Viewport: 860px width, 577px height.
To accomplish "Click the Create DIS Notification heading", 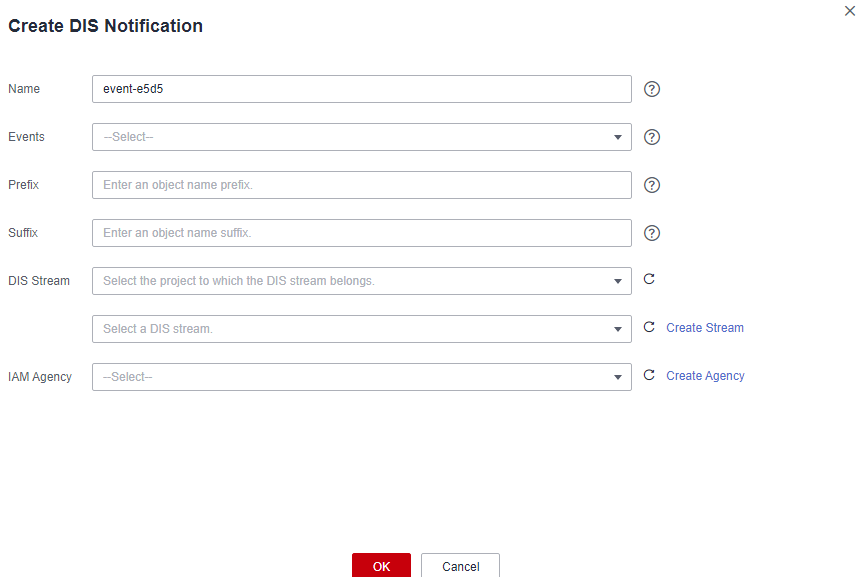I will click(106, 26).
